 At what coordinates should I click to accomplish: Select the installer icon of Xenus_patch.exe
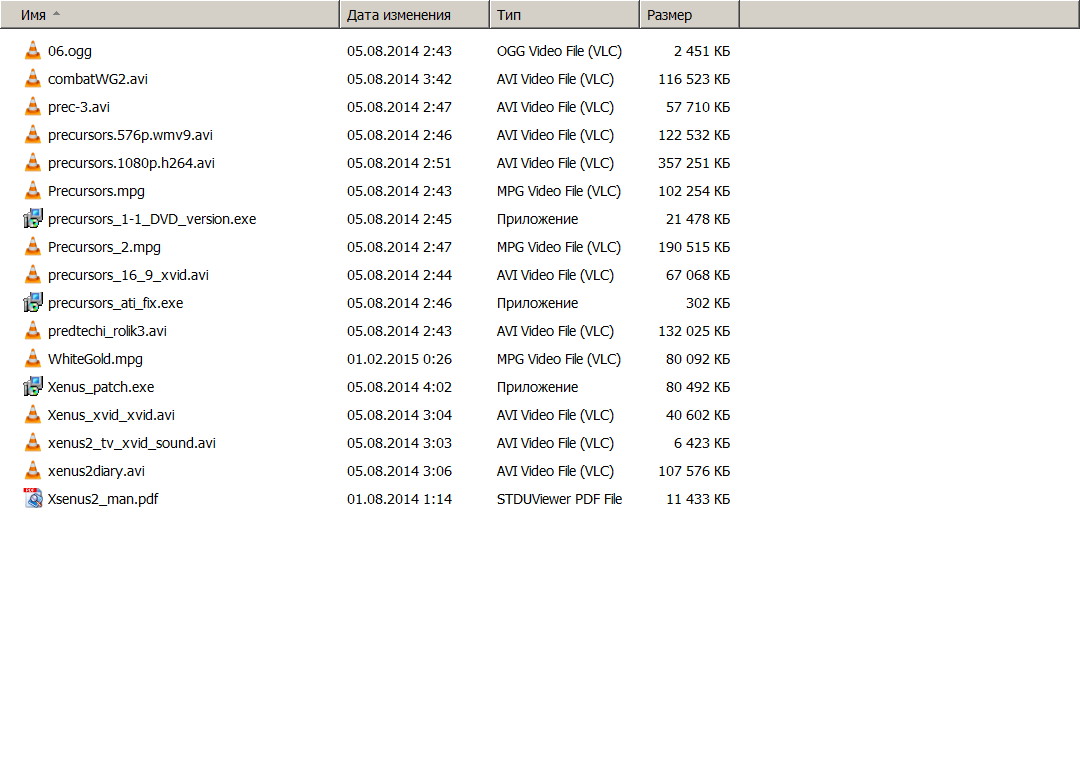pyautogui.click(x=32, y=387)
